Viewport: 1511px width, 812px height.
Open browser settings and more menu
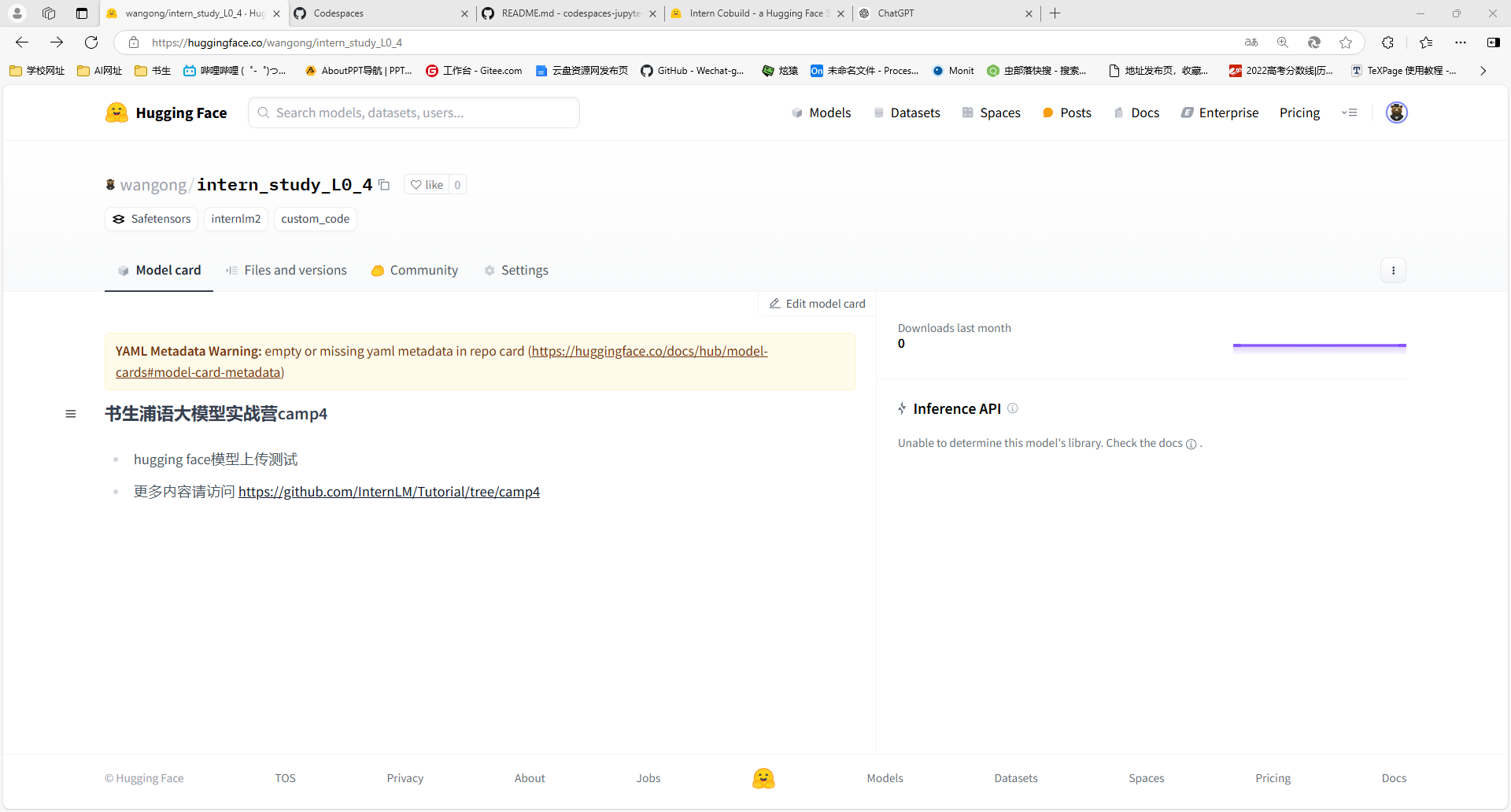pyautogui.click(x=1461, y=42)
